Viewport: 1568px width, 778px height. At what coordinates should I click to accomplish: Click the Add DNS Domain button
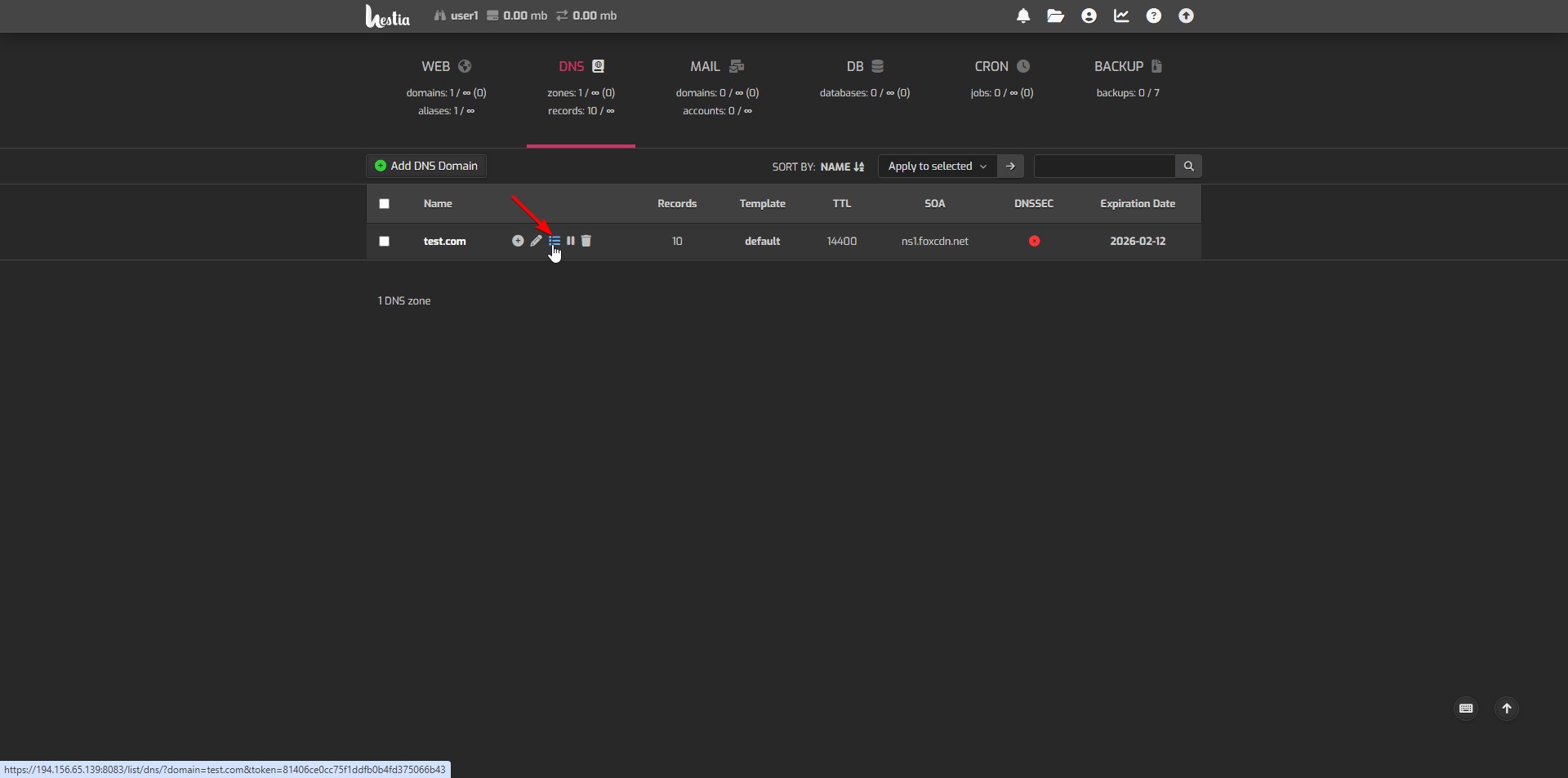(426, 167)
